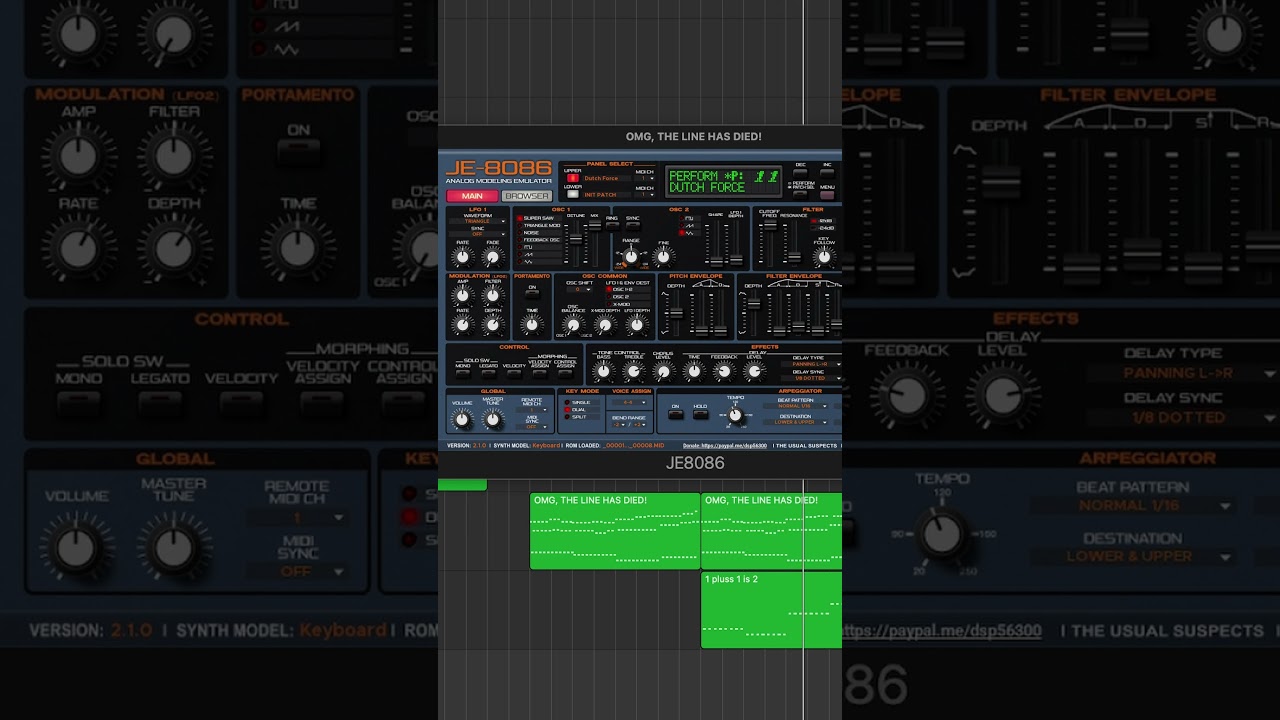This screenshot has height=720, width=1280.
Task: Click the Portamento Time knob
Action: 532,325
